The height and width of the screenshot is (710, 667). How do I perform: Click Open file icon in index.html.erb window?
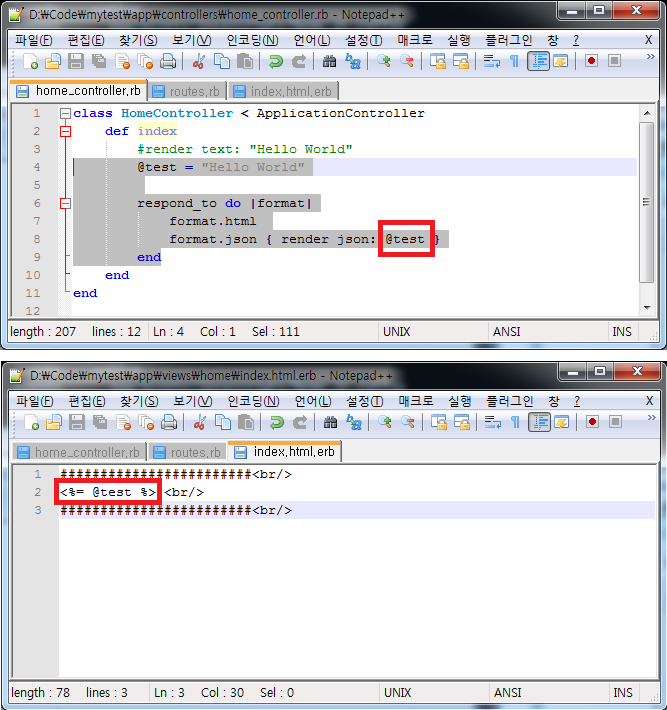pyautogui.click(x=54, y=422)
